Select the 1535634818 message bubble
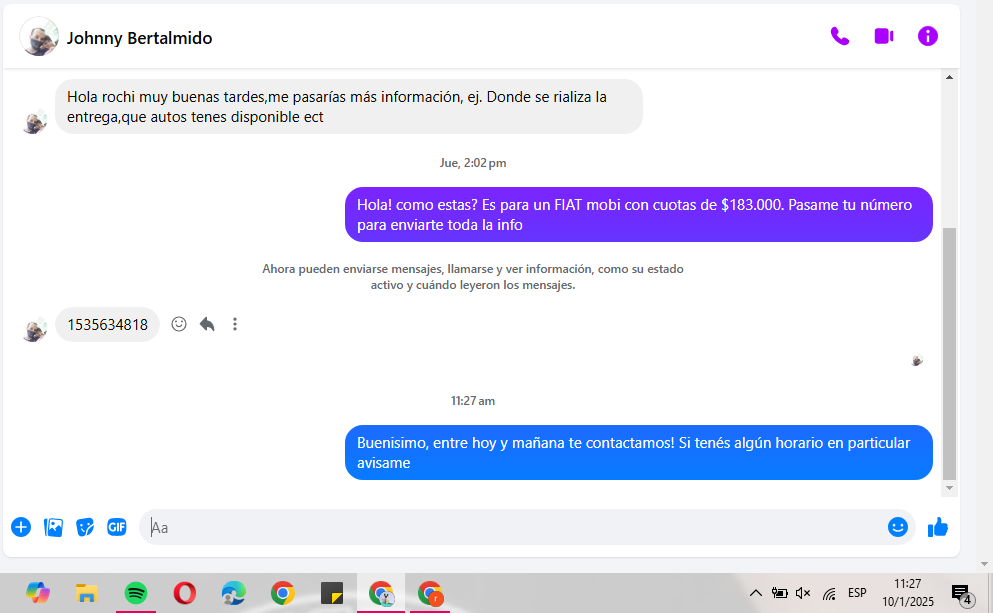Viewport: 993px width, 613px height. tap(108, 325)
